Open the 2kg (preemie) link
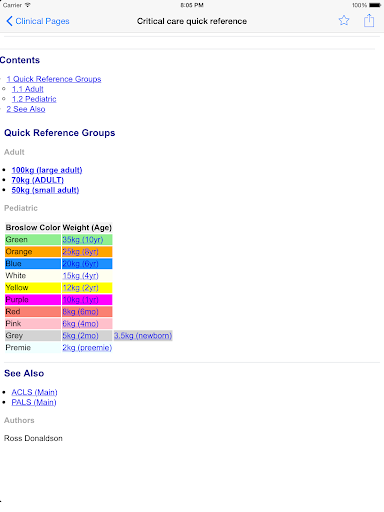Viewport: 384px width, 512px height. (87, 348)
